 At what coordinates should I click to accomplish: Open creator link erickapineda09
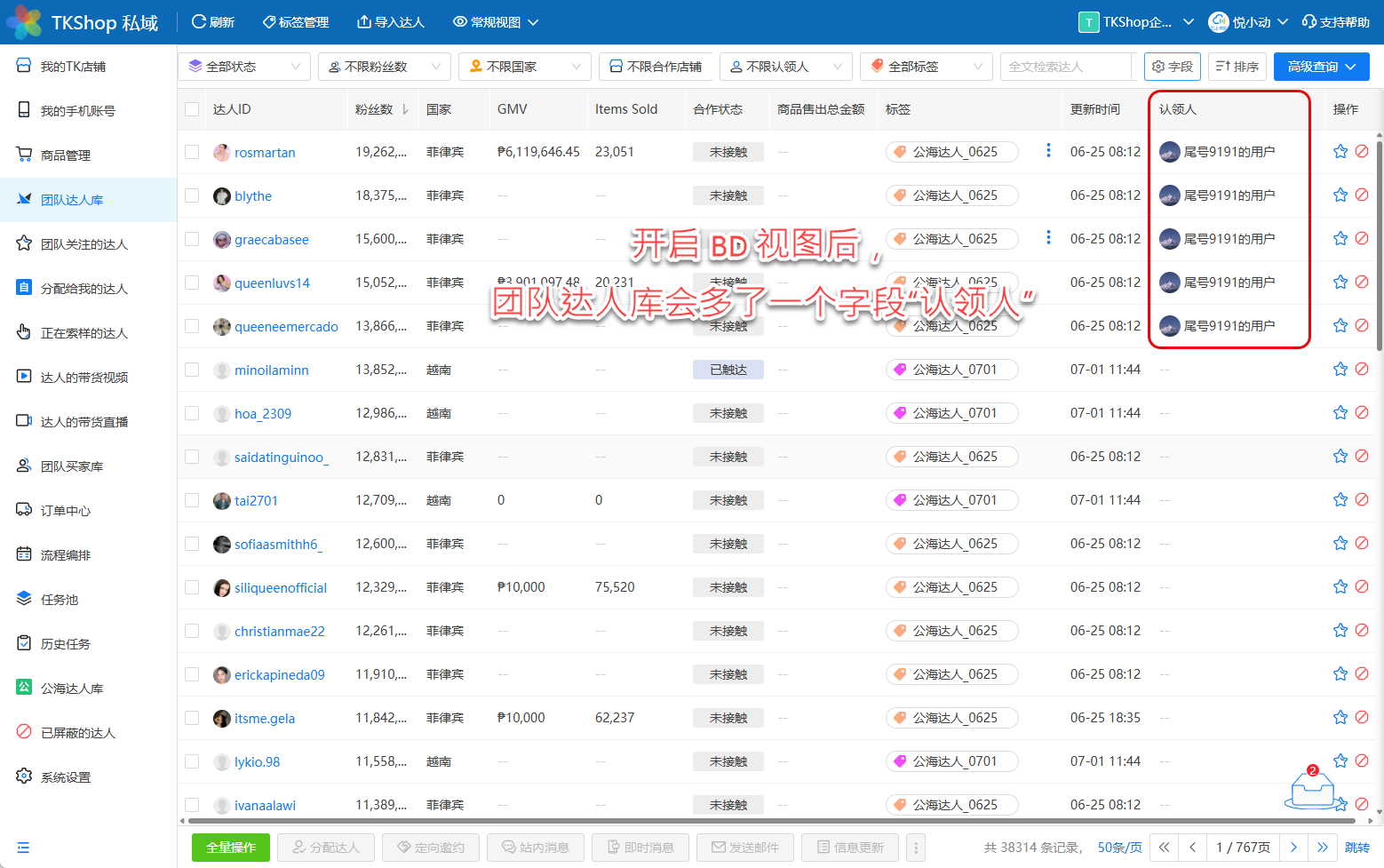(280, 675)
